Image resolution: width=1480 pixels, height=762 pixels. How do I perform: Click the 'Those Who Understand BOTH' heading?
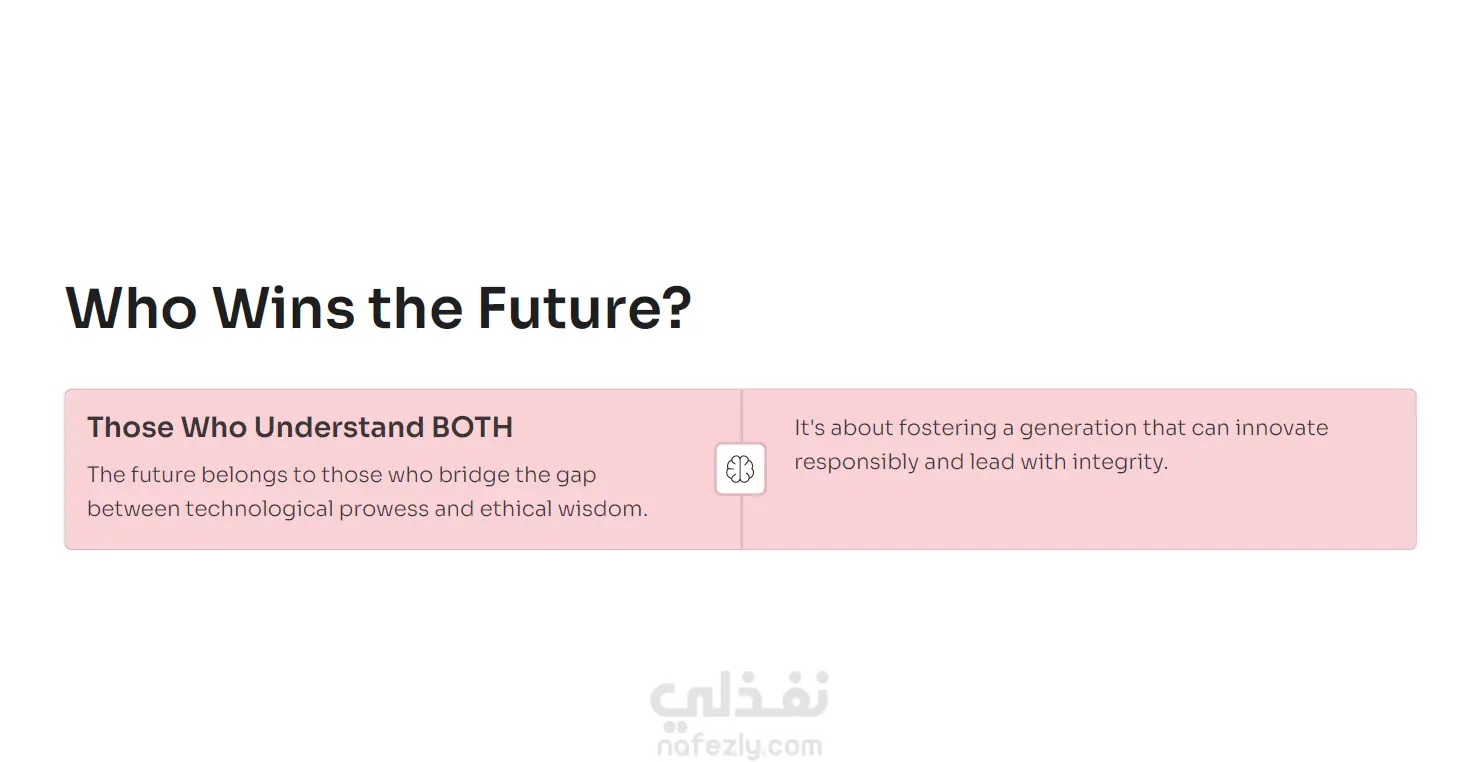point(300,427)
